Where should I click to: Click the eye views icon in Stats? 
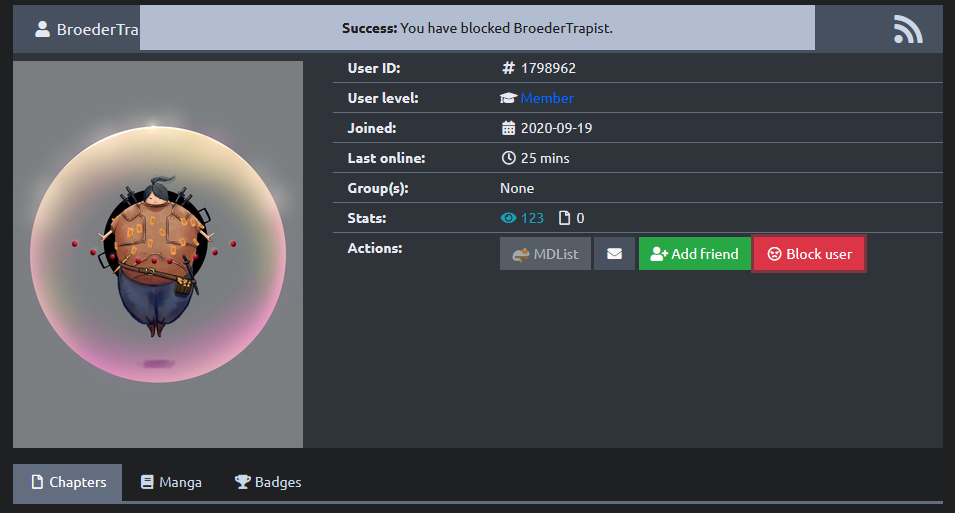(508, 218)
